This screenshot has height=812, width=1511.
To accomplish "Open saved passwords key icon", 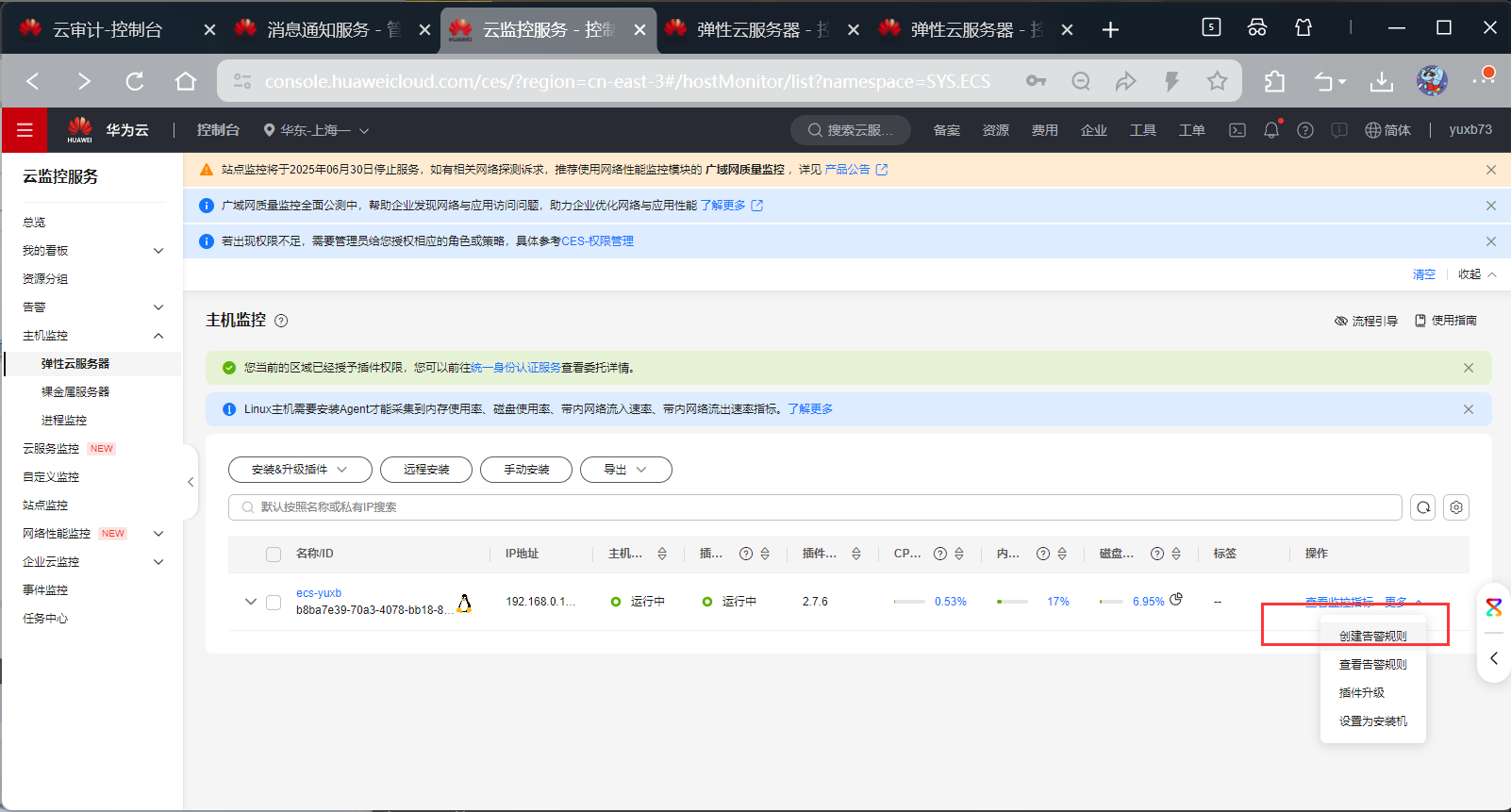I will (1036, 81).
